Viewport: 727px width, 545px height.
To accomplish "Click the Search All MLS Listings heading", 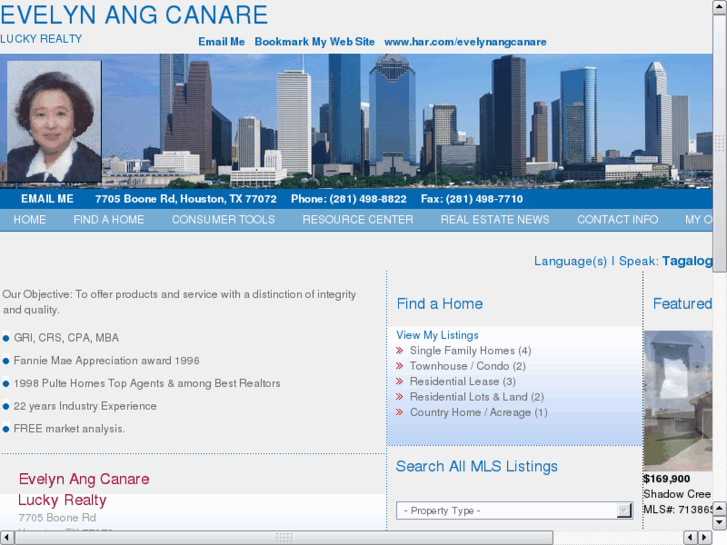I will point(477,466).
